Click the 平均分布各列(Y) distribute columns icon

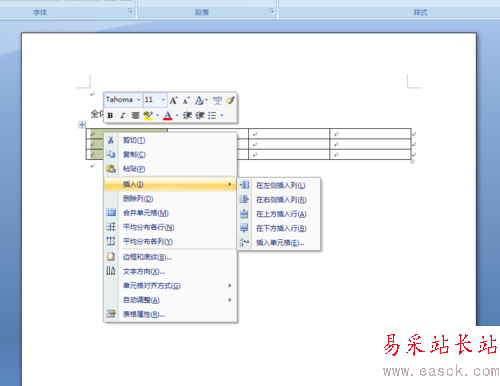[111, 241]
